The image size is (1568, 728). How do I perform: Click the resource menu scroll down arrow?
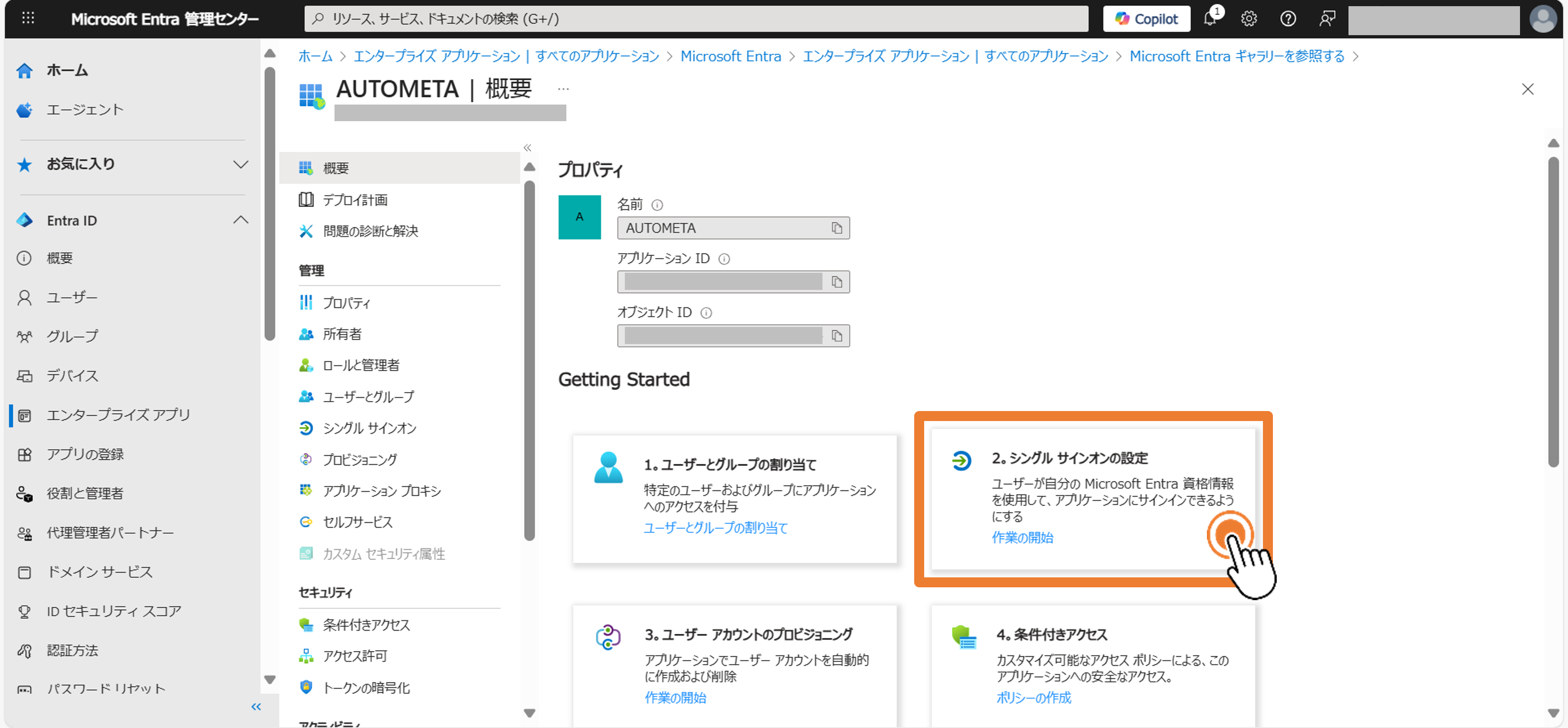[x=530, y=713]
